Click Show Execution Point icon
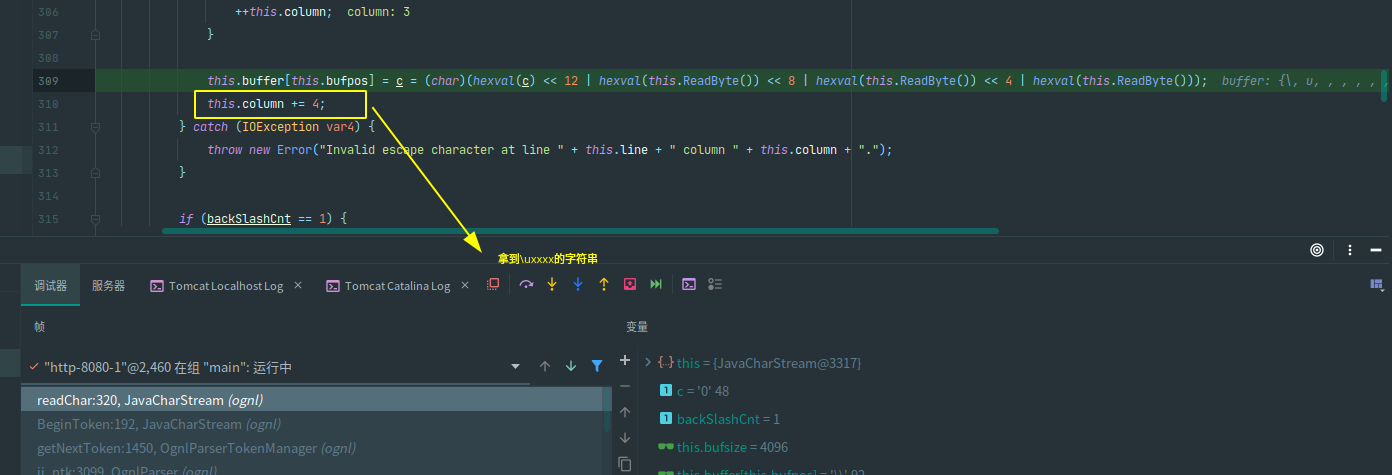Image resolution: width=1392 pixels, height=475 pixels. pyautogui.click(x=493, y=285)
